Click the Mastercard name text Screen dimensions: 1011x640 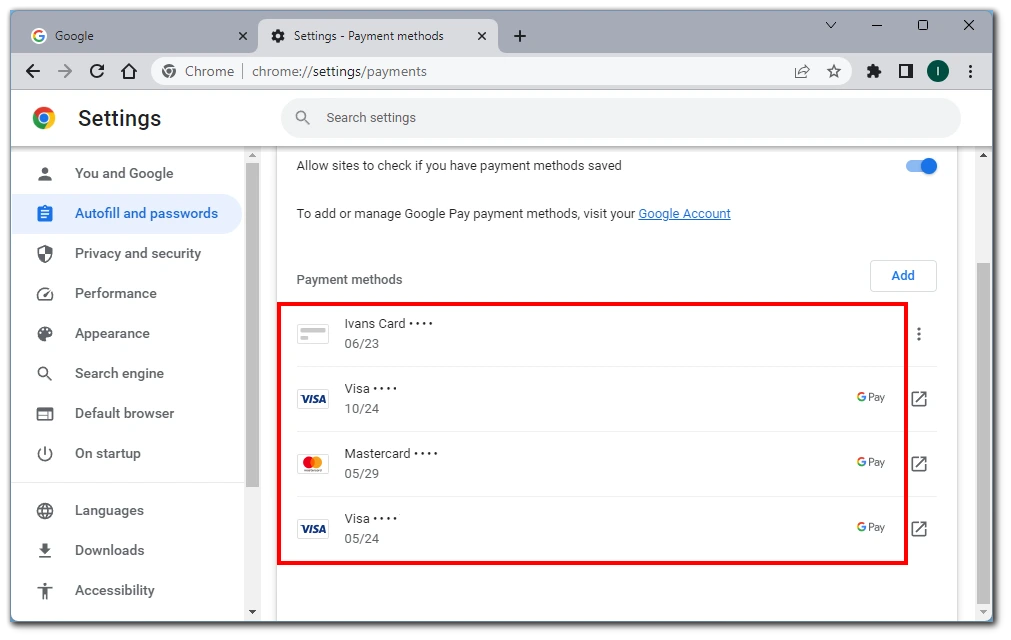click(x=377, y=454)
